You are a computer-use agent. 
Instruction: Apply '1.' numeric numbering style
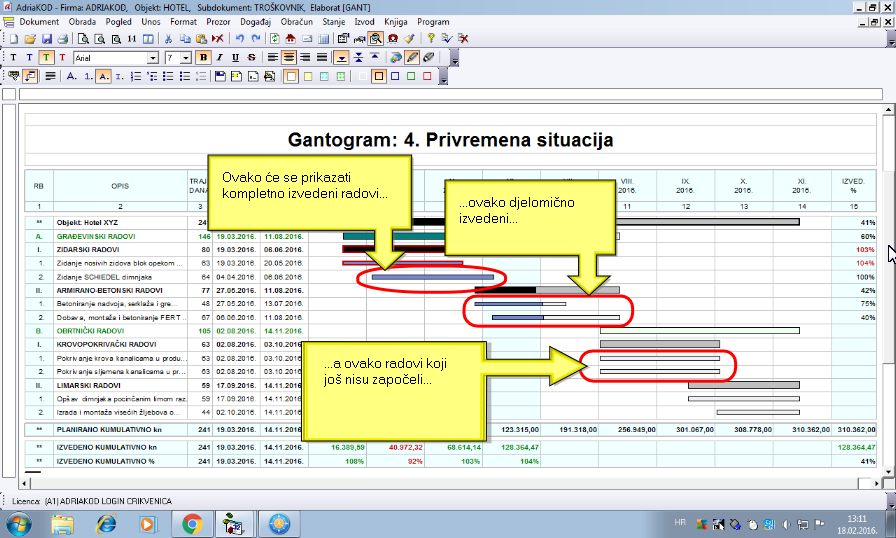[88, 76]
